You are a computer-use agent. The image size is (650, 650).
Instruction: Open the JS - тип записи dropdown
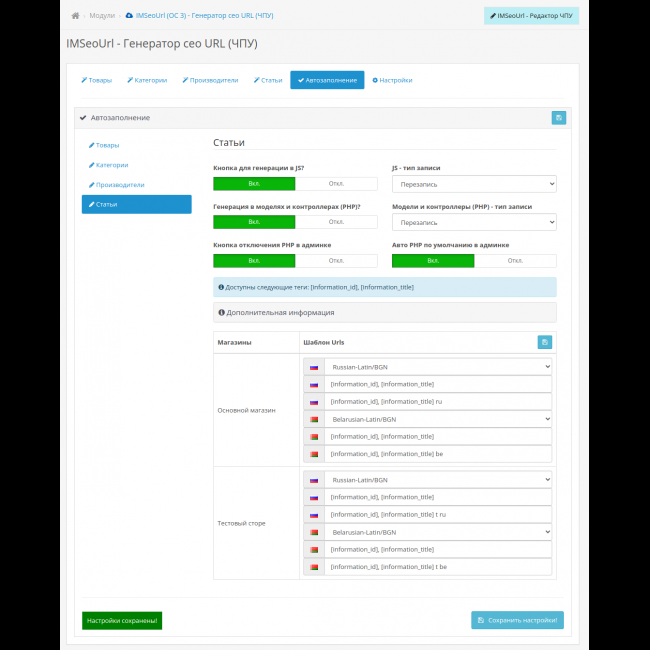474,184
